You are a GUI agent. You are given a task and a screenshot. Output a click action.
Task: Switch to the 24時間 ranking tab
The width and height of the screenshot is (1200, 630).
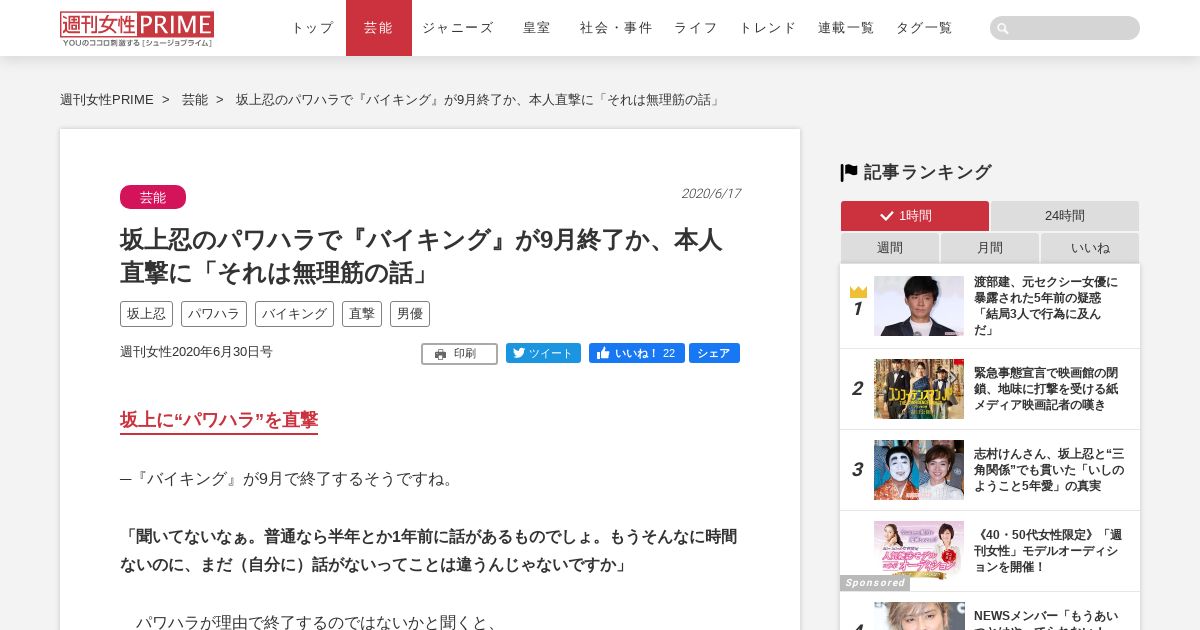(1065, 216)
